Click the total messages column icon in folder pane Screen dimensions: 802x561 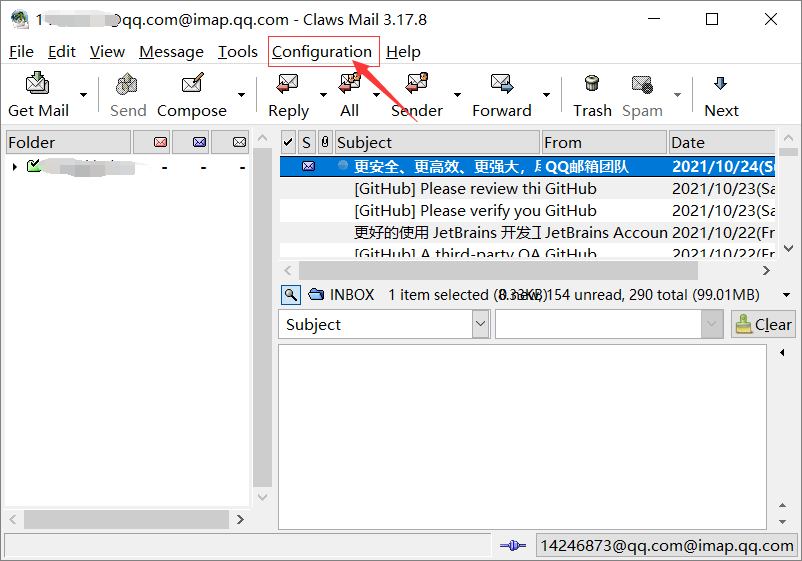tap(239, 142)
